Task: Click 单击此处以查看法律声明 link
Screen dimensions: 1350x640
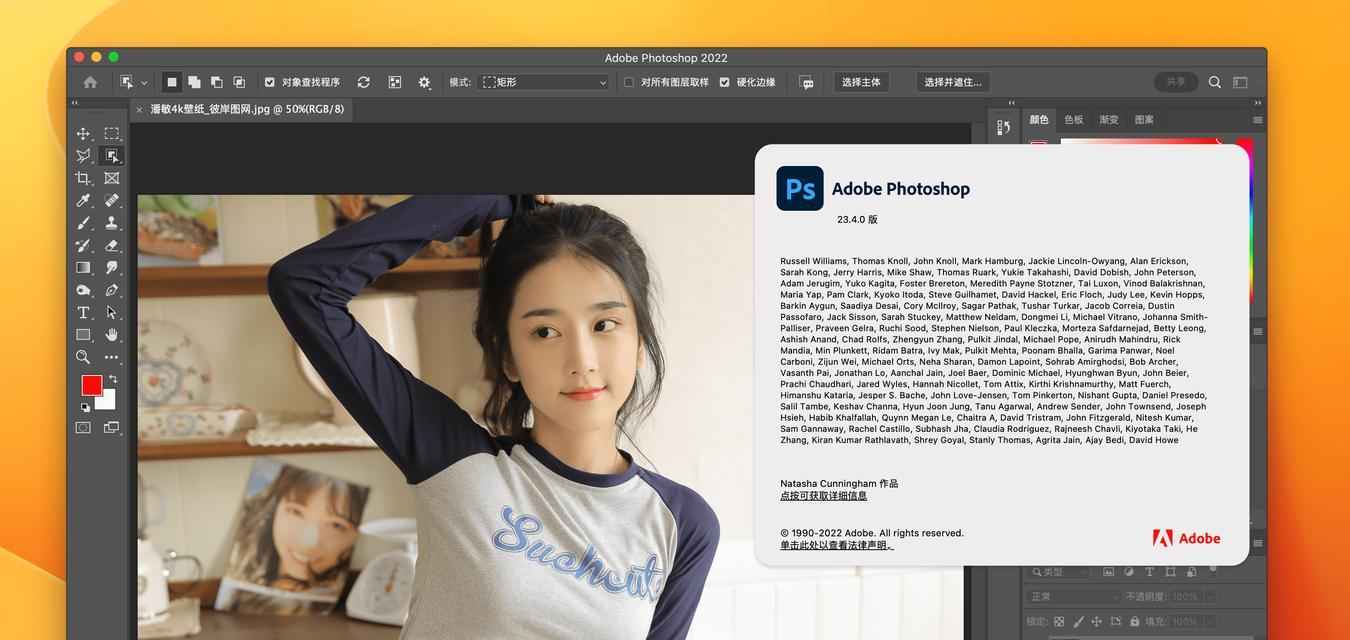Action: point(837,545)
